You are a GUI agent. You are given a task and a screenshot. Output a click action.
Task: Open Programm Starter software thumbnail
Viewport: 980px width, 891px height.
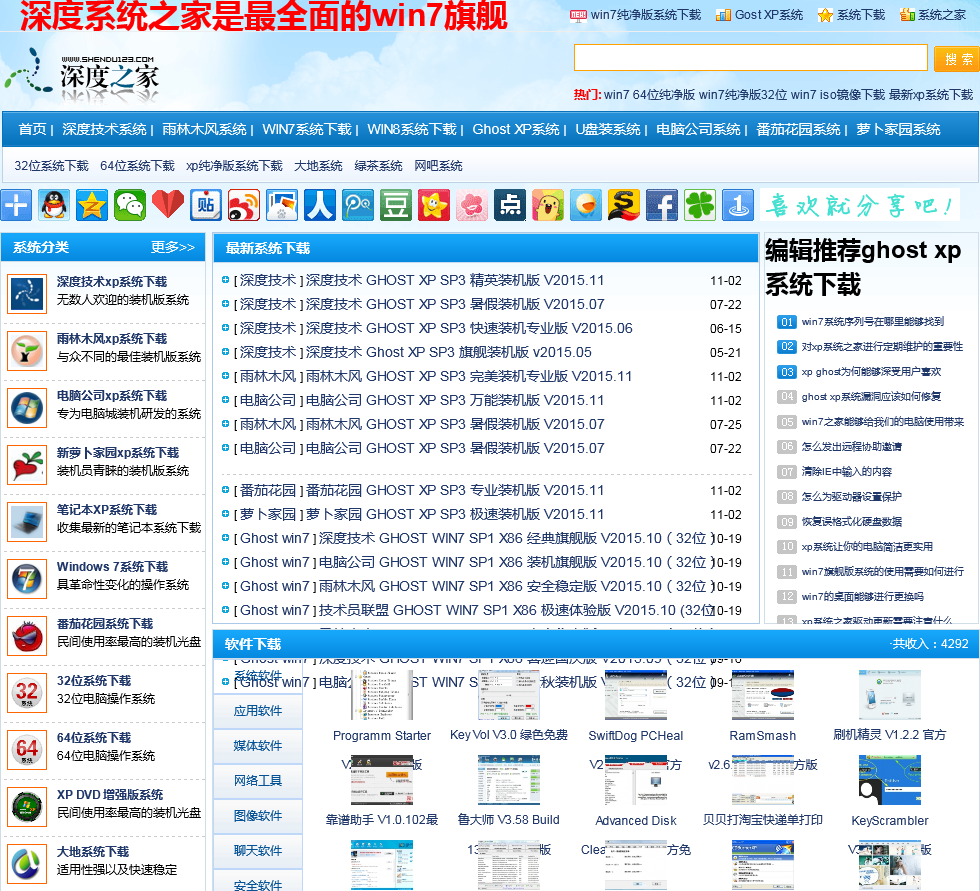point(382,695)
